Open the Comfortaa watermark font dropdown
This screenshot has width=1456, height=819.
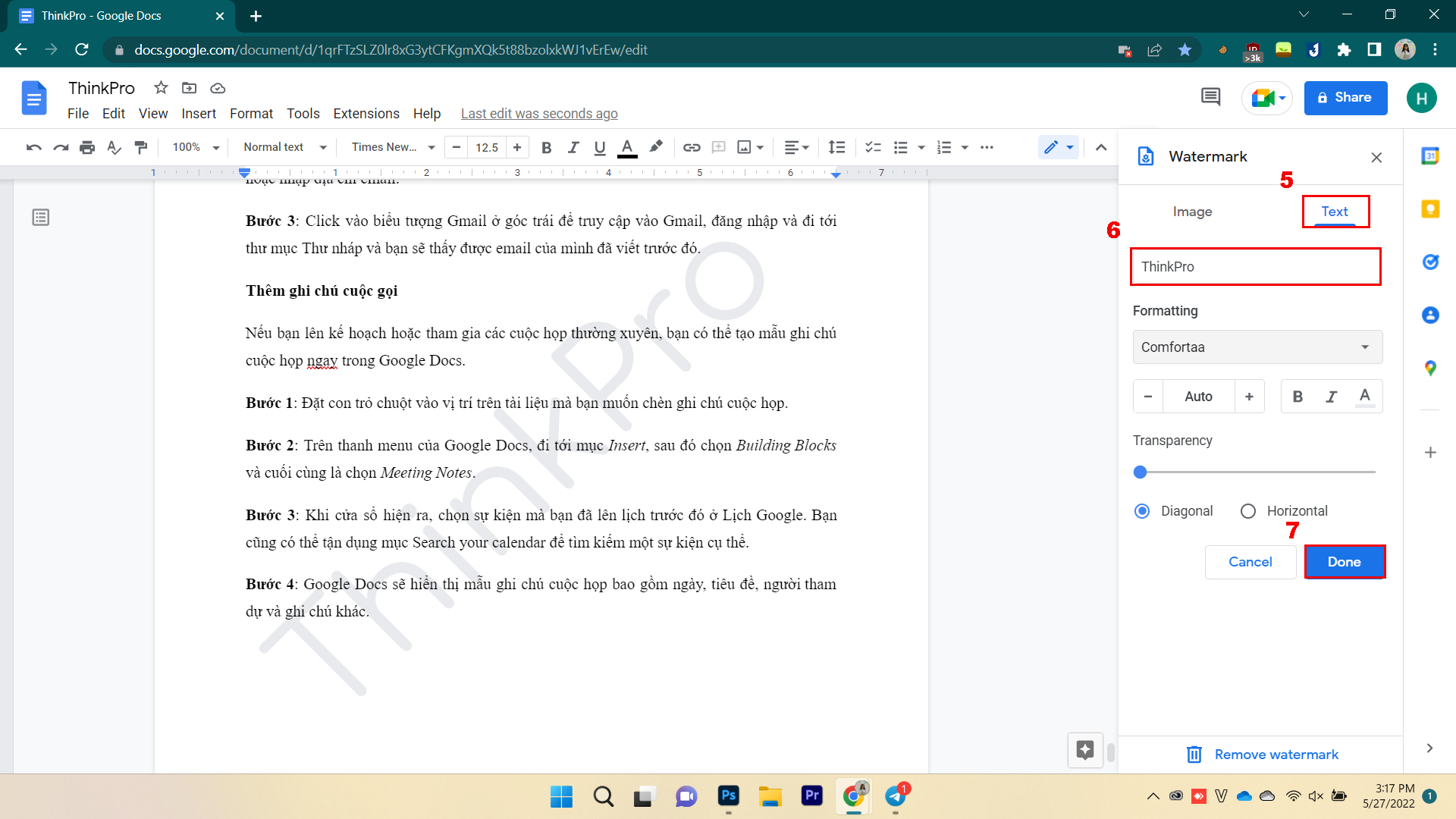click(x=1257, y=347)
